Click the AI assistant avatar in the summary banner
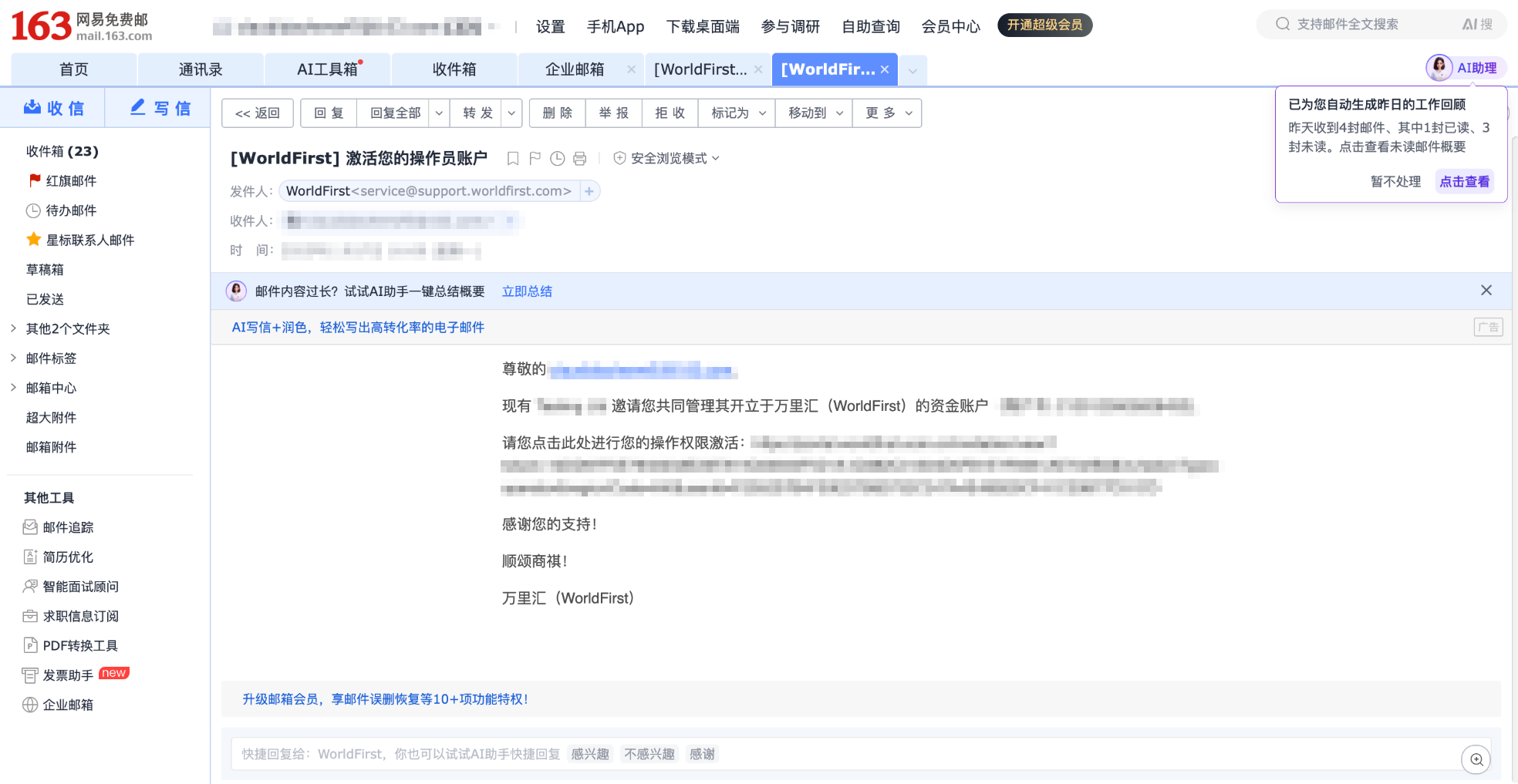Image resolution: width=1518 pixels, height=784 pixels. (x=236, y=291)
